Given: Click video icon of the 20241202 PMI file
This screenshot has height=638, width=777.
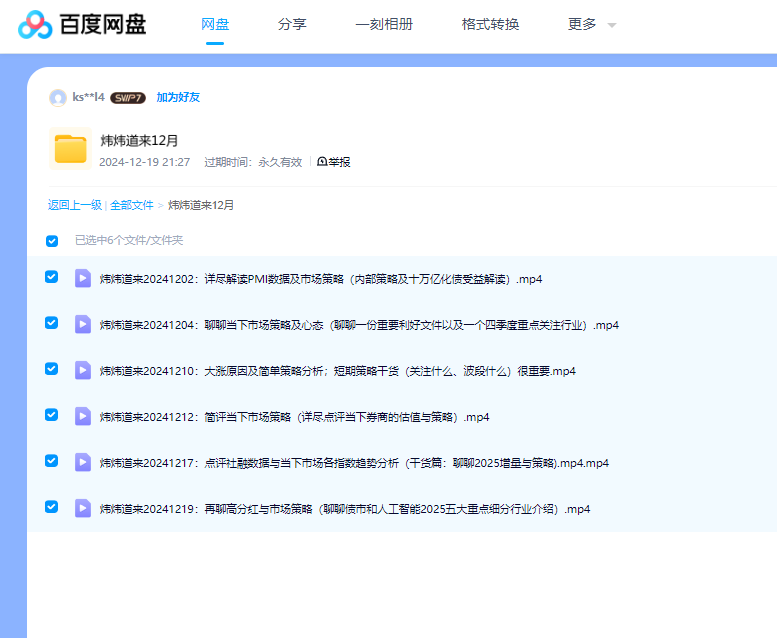Looking at the screenshot, I should (83, 278).
